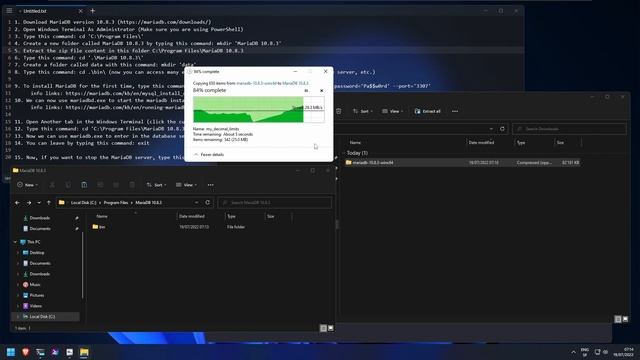
Task: Sort by Name column in MariaDB window
Action: pyautogui.click(x=102, y=216)
